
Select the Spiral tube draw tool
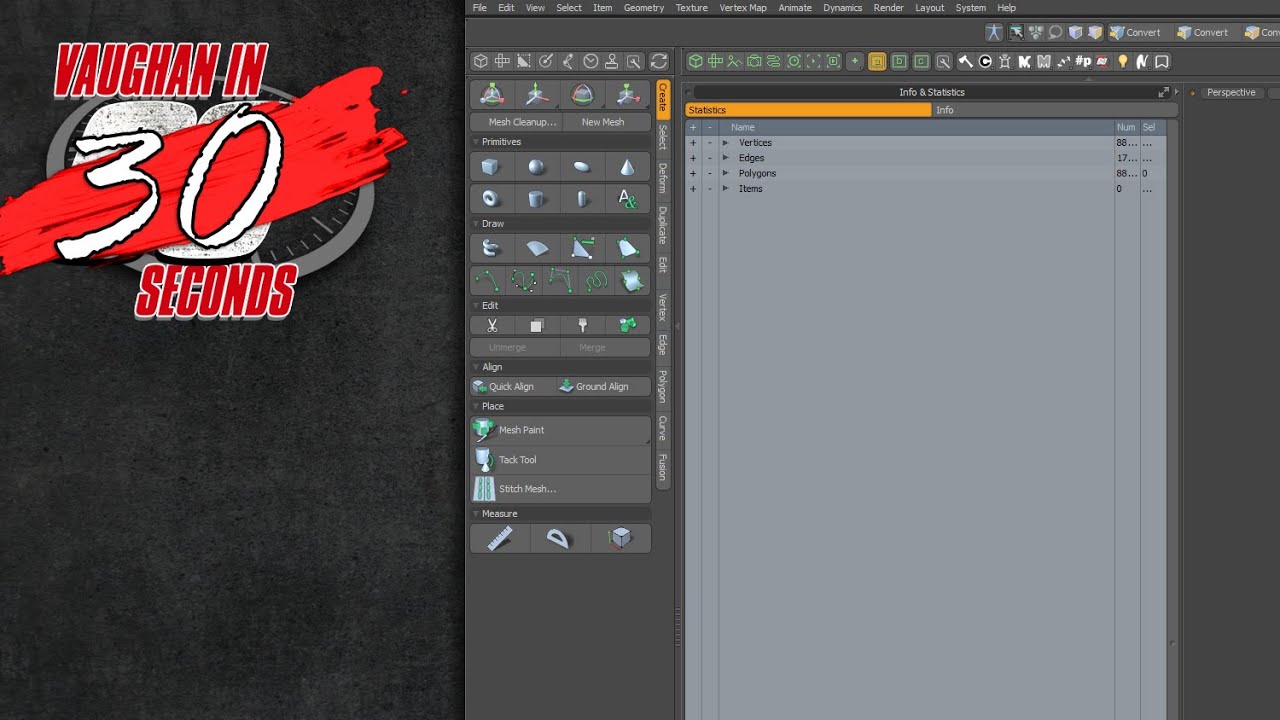(x=490, y=249)
